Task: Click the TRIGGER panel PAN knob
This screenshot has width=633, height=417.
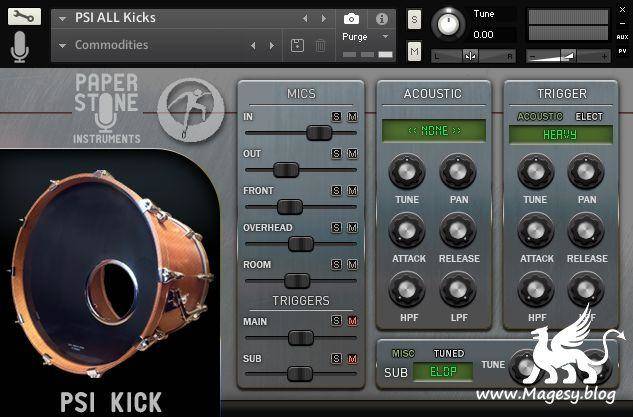Action: 586,171
